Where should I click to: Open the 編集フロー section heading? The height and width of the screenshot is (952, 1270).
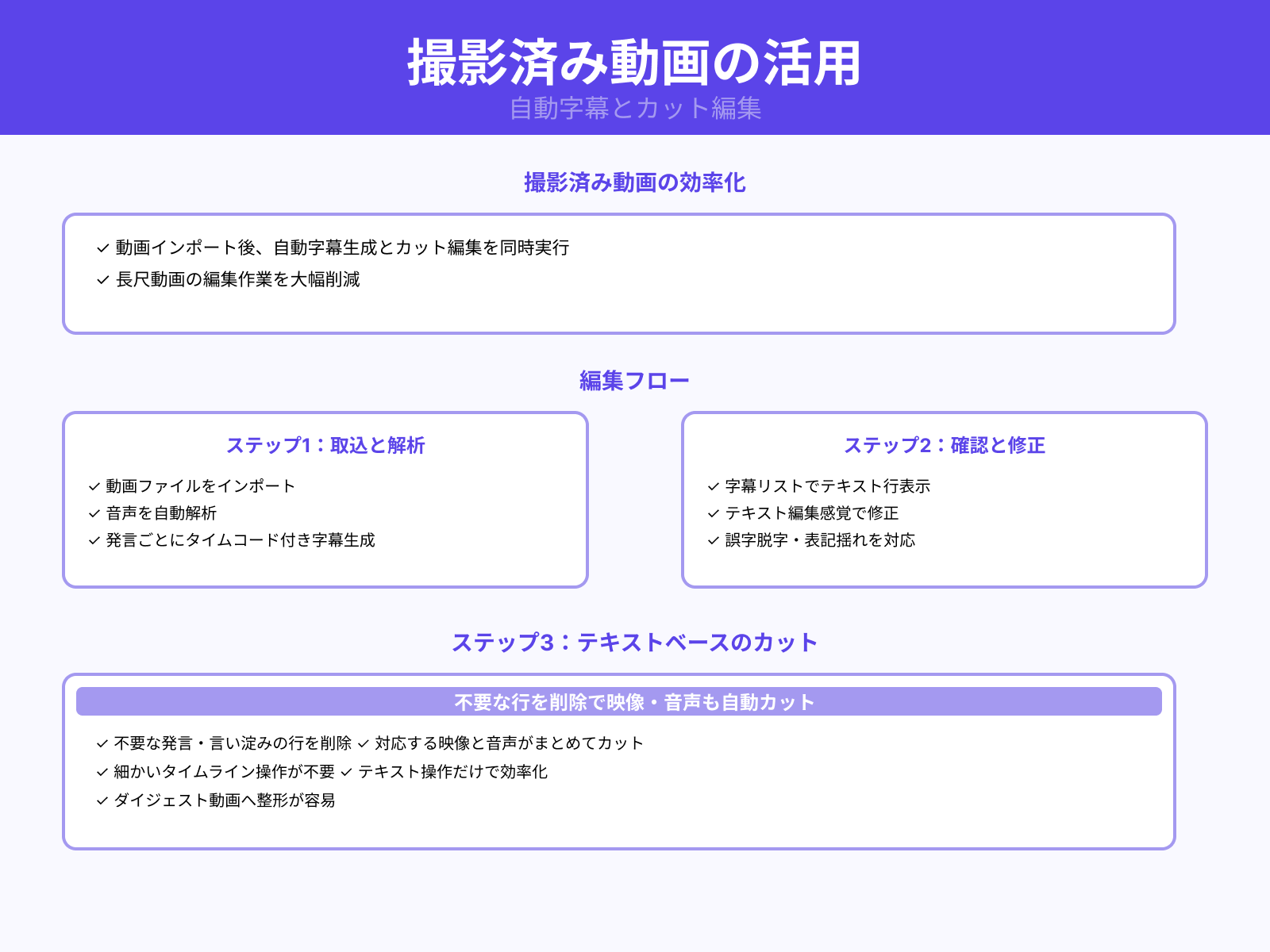point(635,379)
